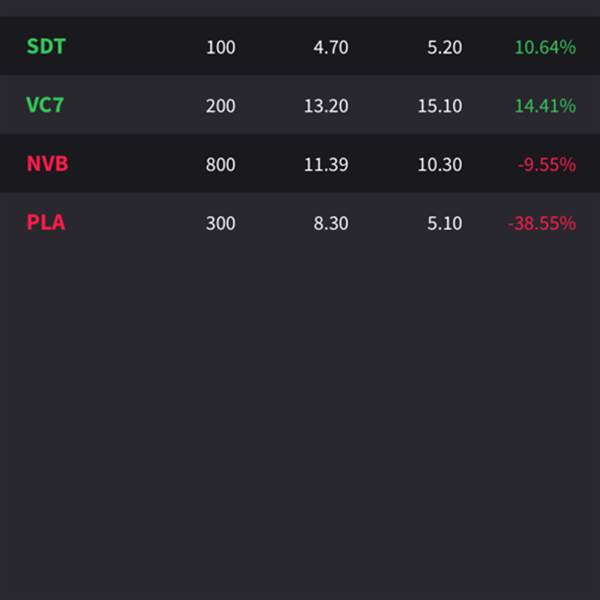Open the NVB stock ticker

pos(47,164)
